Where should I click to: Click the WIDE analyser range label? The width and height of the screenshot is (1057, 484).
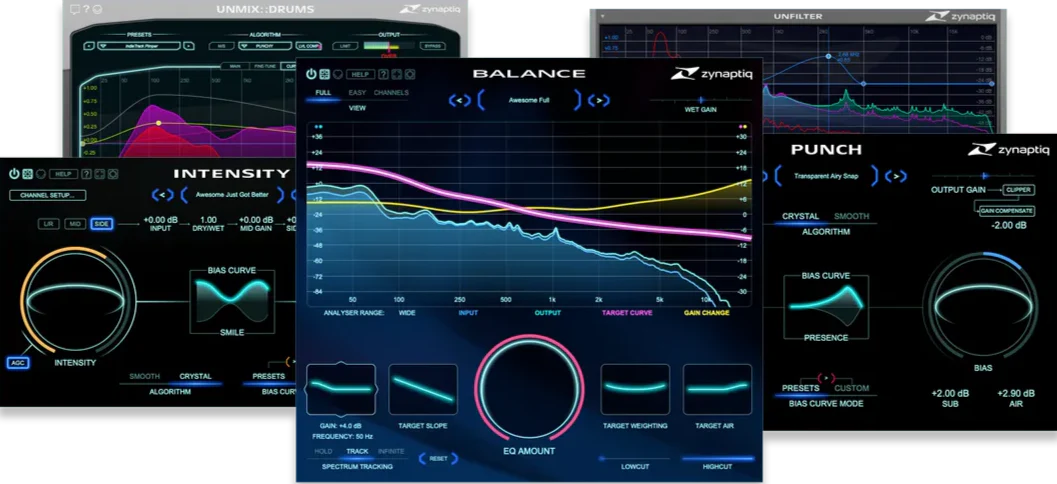(407, 313)
